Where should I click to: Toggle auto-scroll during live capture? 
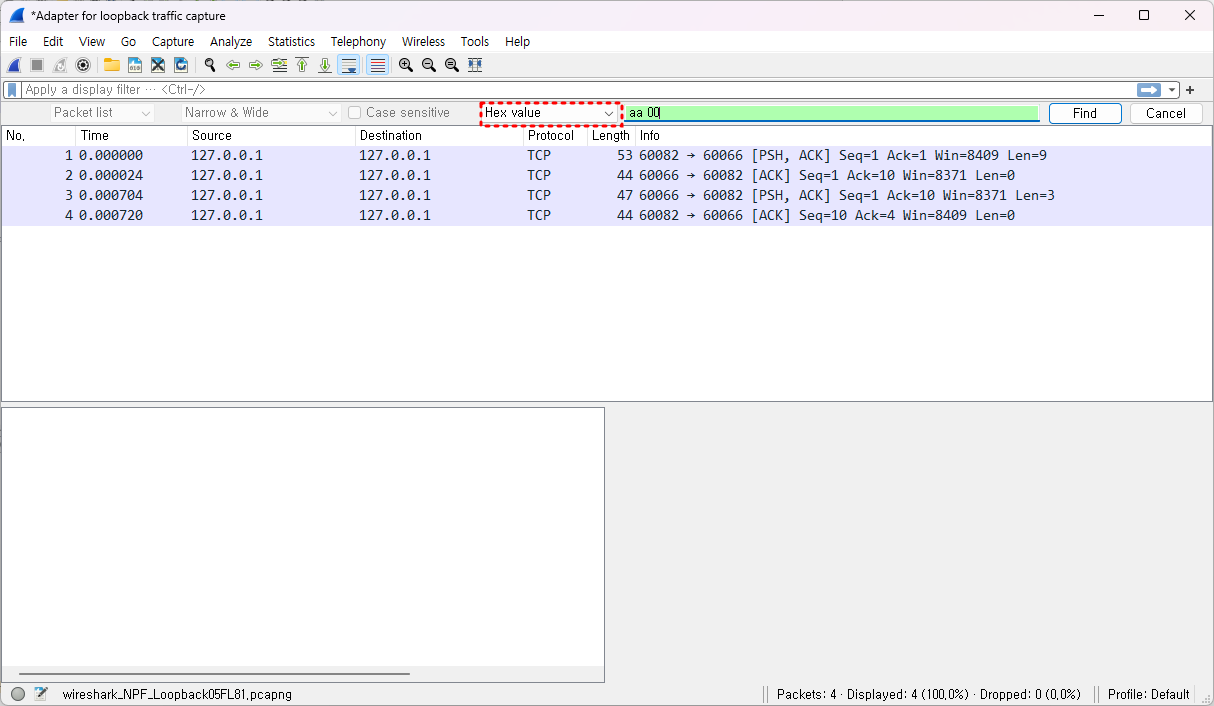pyautogui.click(x=348, y=65)
